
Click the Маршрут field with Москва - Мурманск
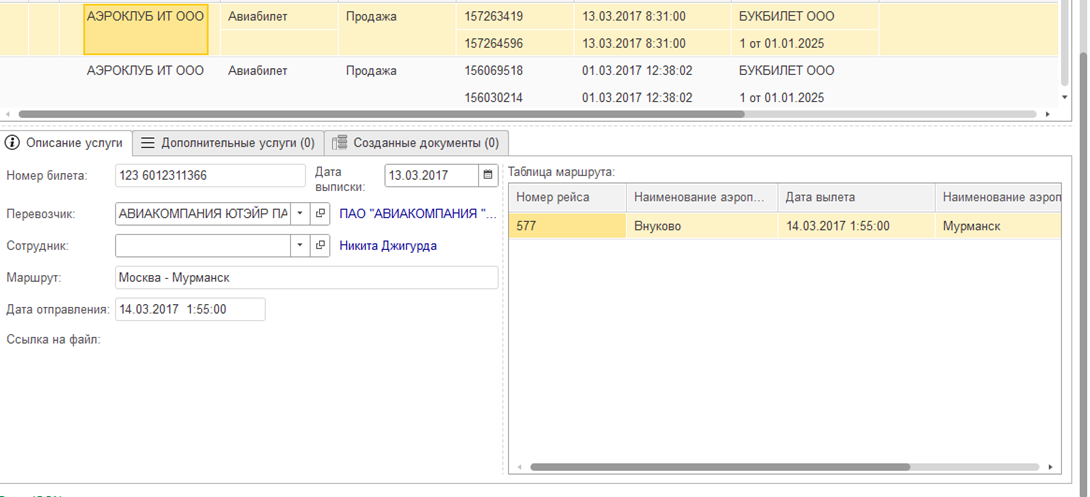[306, 278]
